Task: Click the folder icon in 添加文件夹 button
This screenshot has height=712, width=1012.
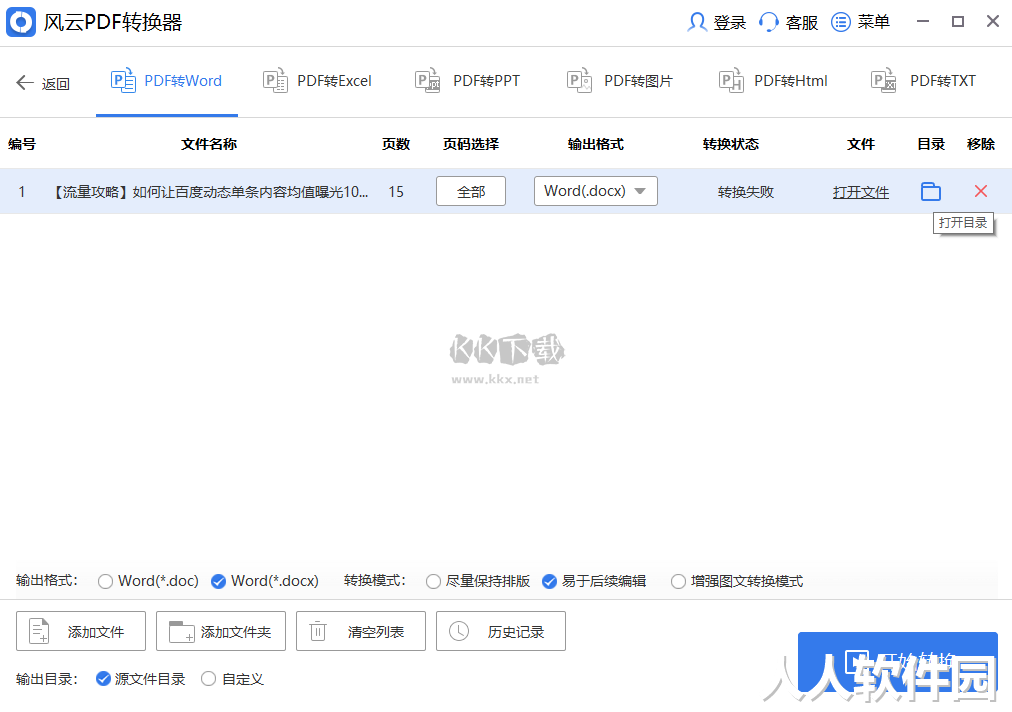Action: pyautogui.click(x=181, y=631)
